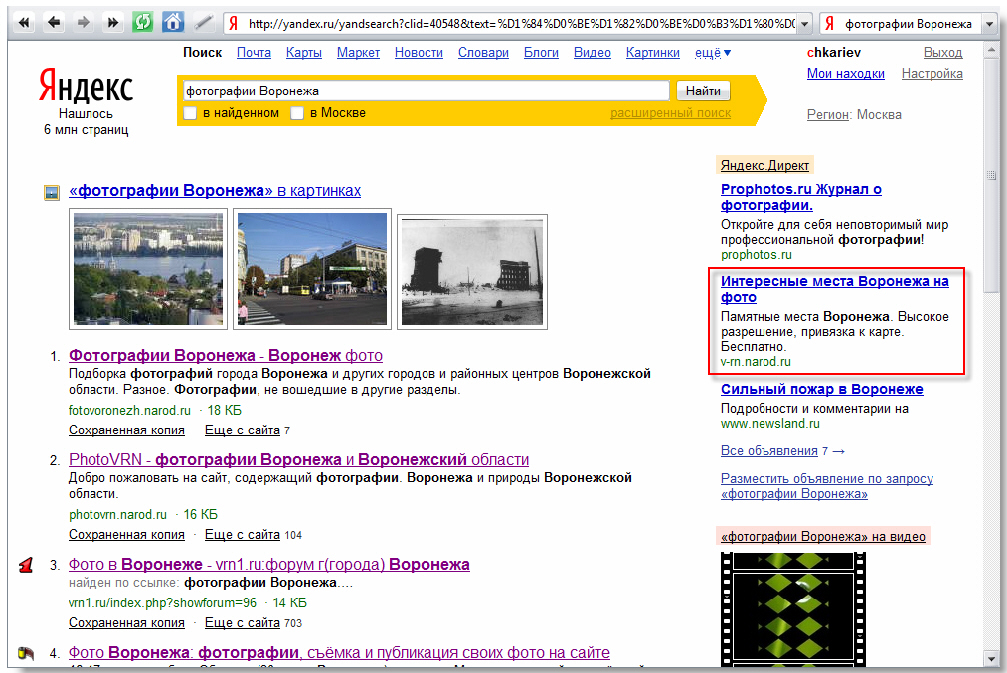Open the Почта service link
This screenshot has height=673, width=1007.
[x=254, y=53]
